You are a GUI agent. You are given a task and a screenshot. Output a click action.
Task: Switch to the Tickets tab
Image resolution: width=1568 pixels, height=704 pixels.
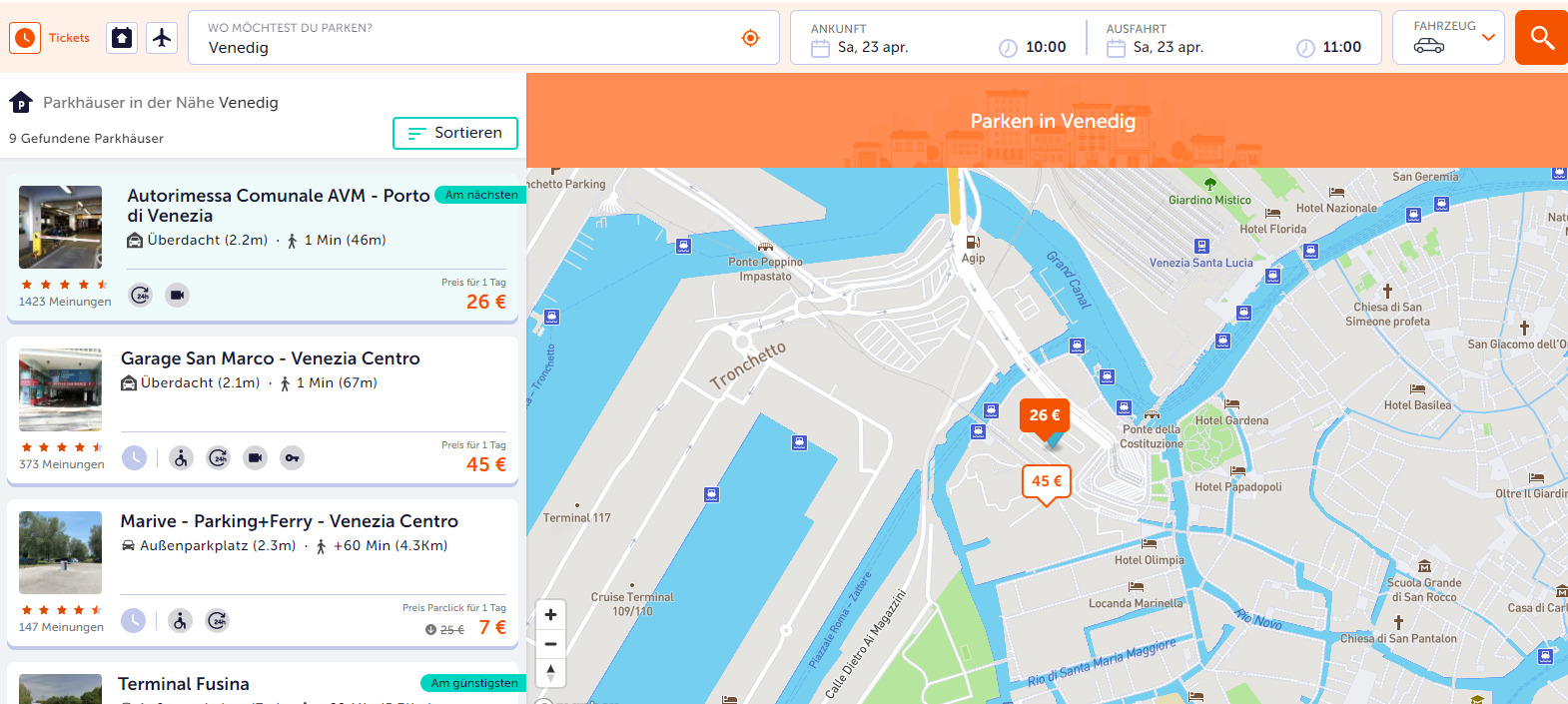coord(50,38)
